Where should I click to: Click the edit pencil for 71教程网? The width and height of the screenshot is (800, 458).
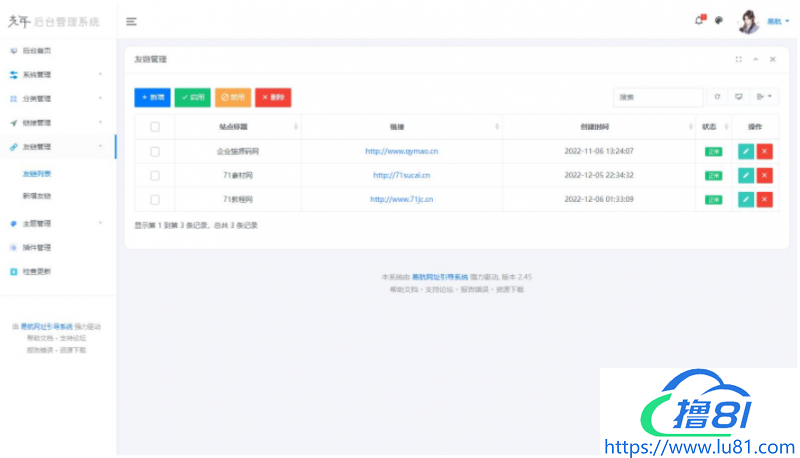coord(746,199)
